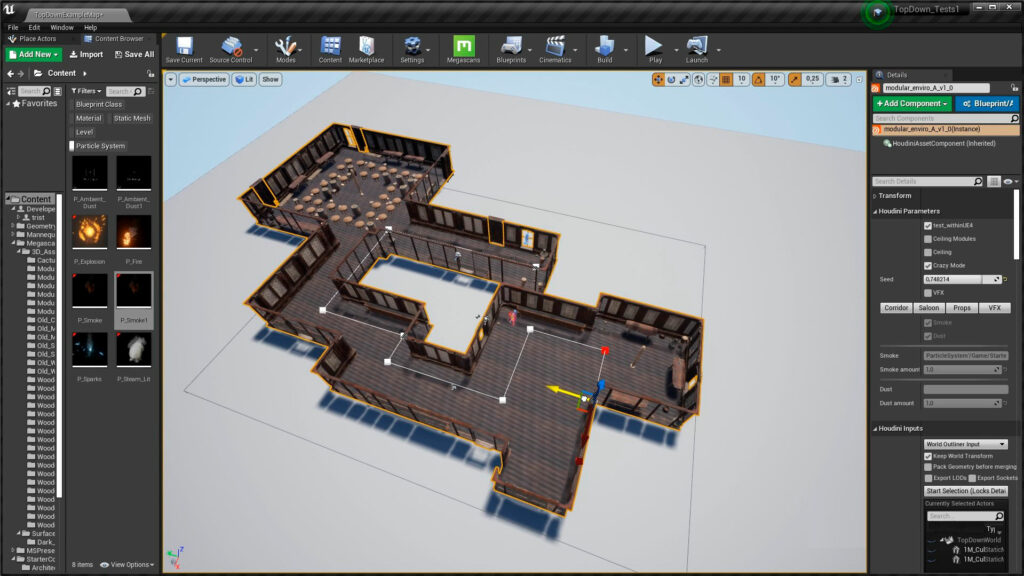Click the Blueprints toolbar icon
Viewport: 1024px width, 576px height.
point(511,50)
